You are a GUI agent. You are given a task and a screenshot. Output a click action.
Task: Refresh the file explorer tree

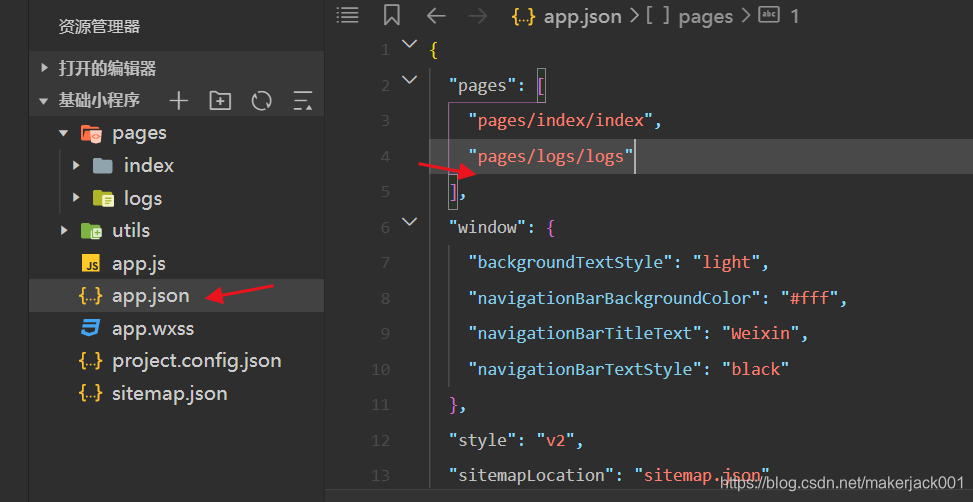(262, 101)
